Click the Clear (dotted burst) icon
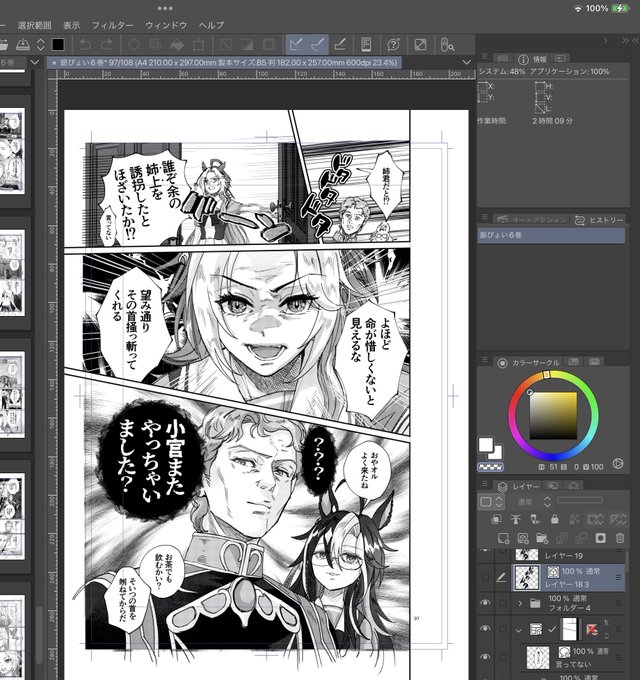 (134, 45)
